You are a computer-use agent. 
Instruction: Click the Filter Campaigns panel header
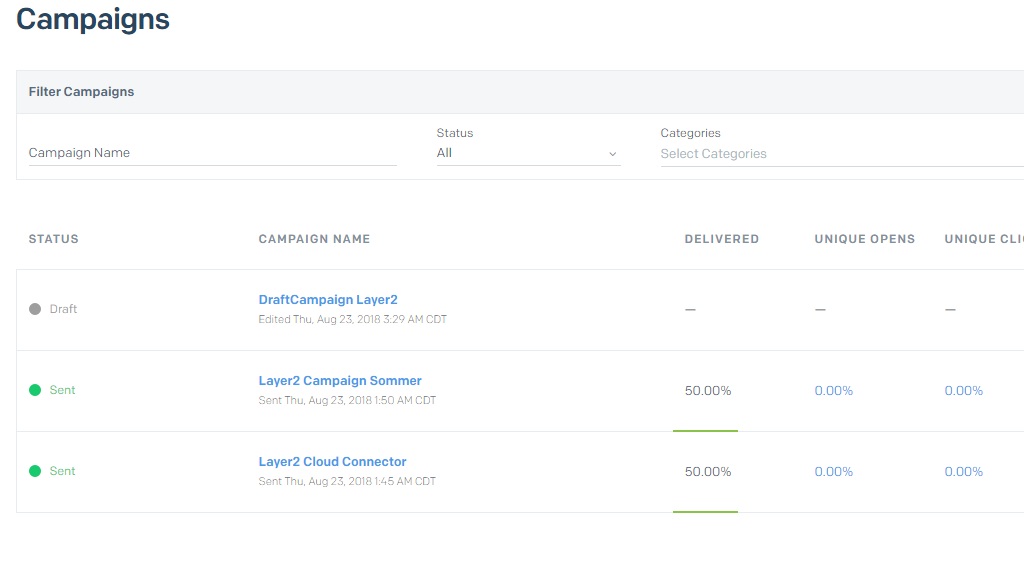tap(81, 92)
